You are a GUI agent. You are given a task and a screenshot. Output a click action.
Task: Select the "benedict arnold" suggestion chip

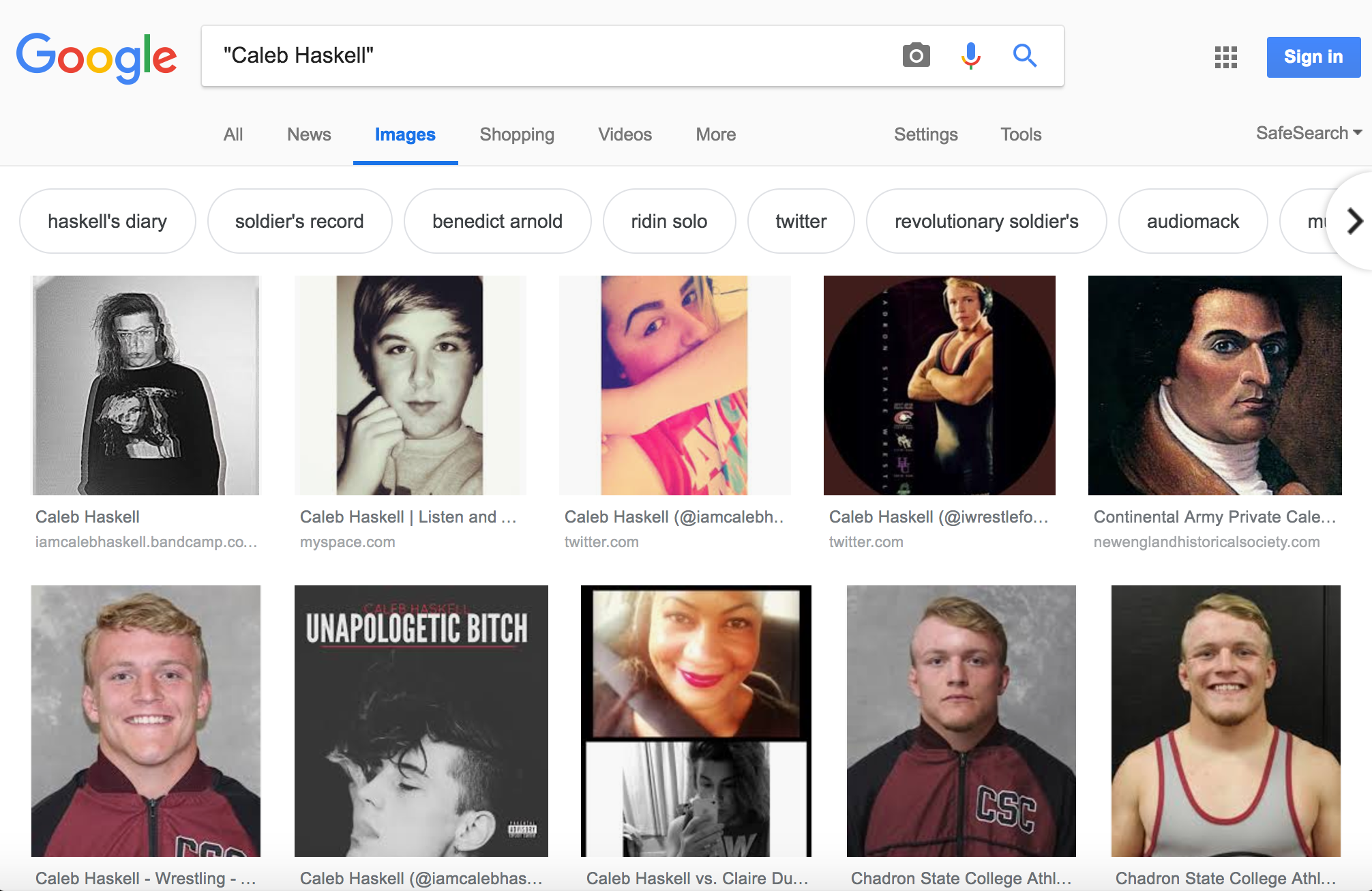(497, 221)
